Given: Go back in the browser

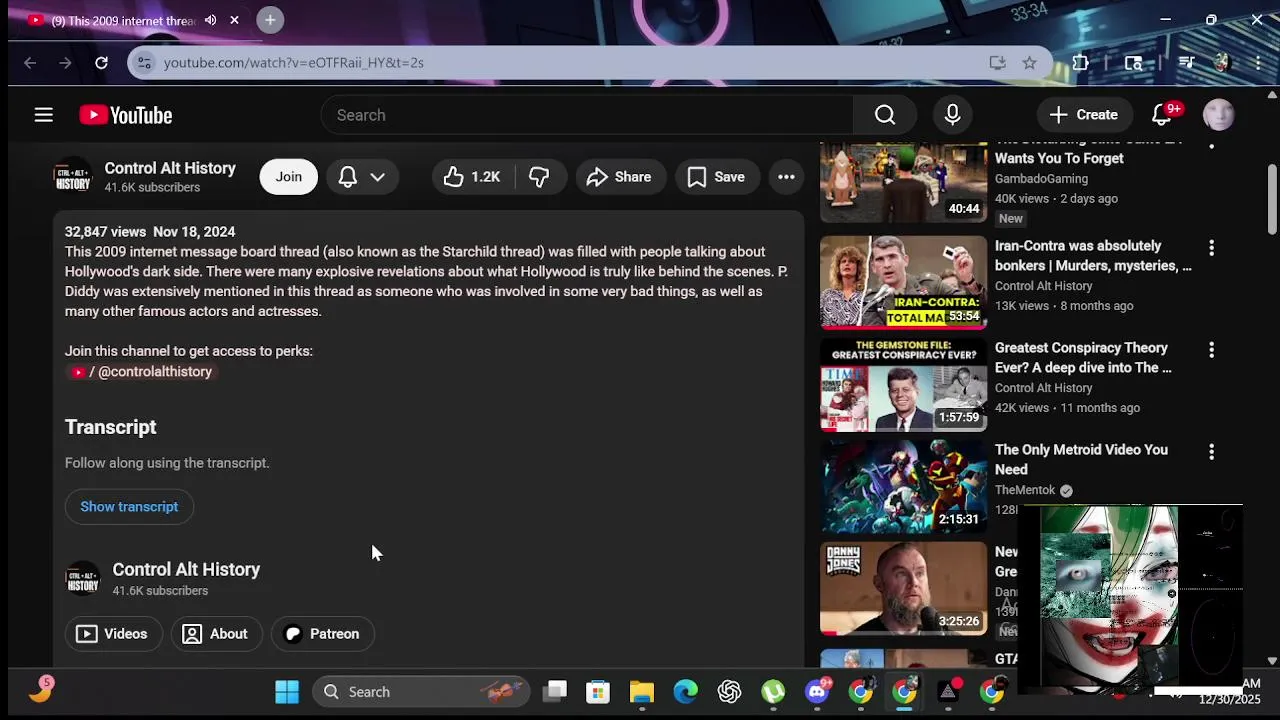Looking at the screenshot, I should coord(30,63).
